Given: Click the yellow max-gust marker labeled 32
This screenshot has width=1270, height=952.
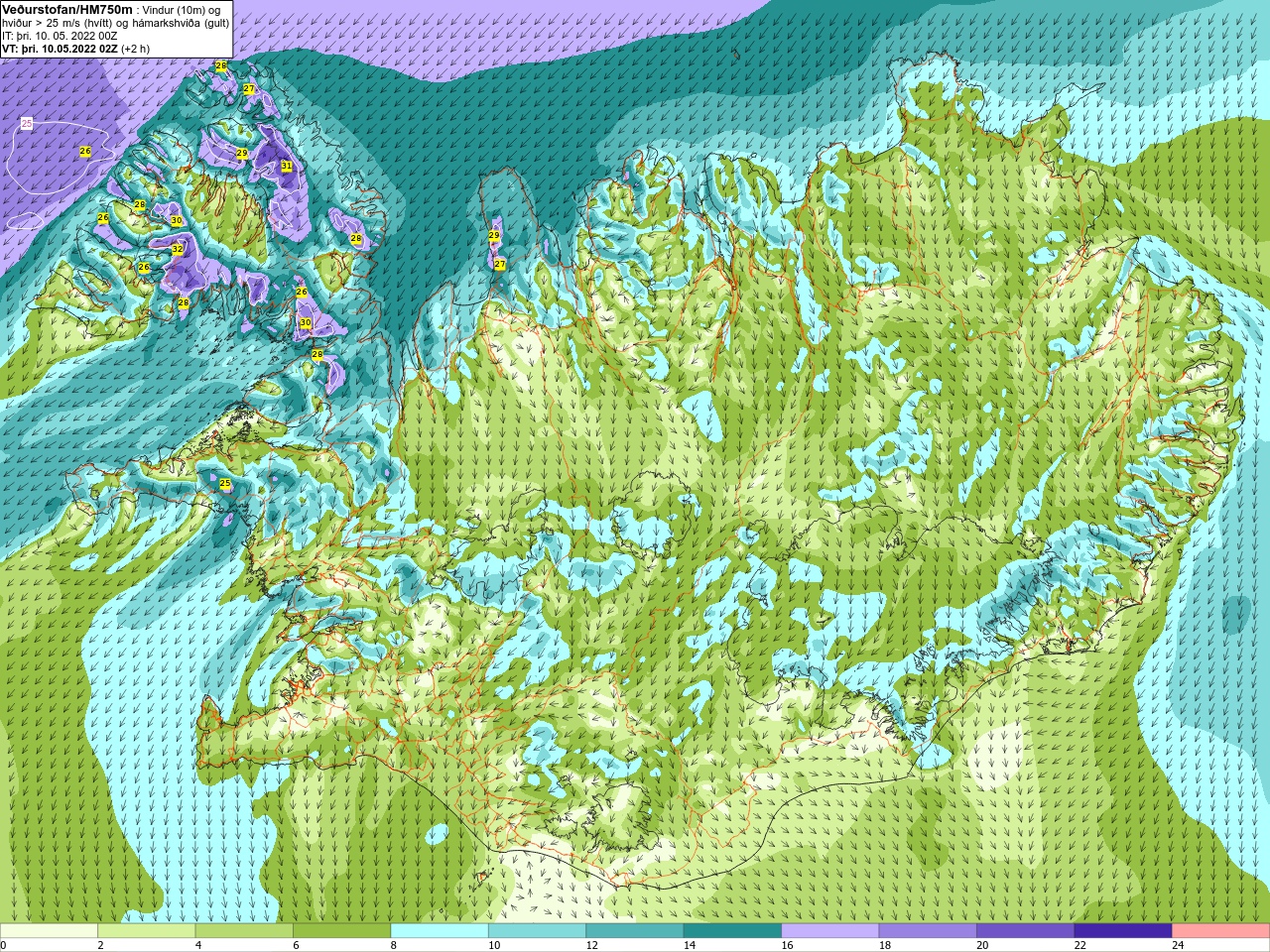Looking at the screenshot, I should [x=178, y=249].
